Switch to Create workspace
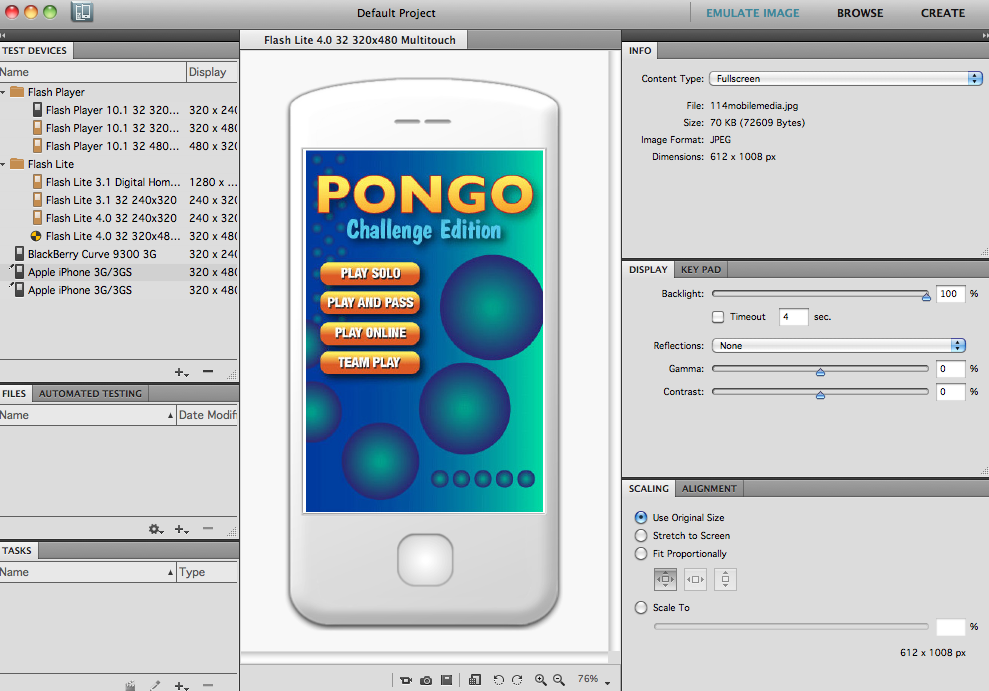The width and height of the screenshot is (989, 691). (942, 13)
